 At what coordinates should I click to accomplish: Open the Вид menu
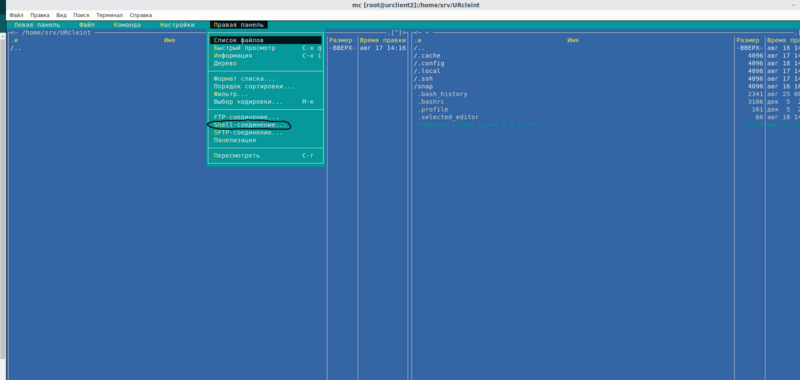61,15
